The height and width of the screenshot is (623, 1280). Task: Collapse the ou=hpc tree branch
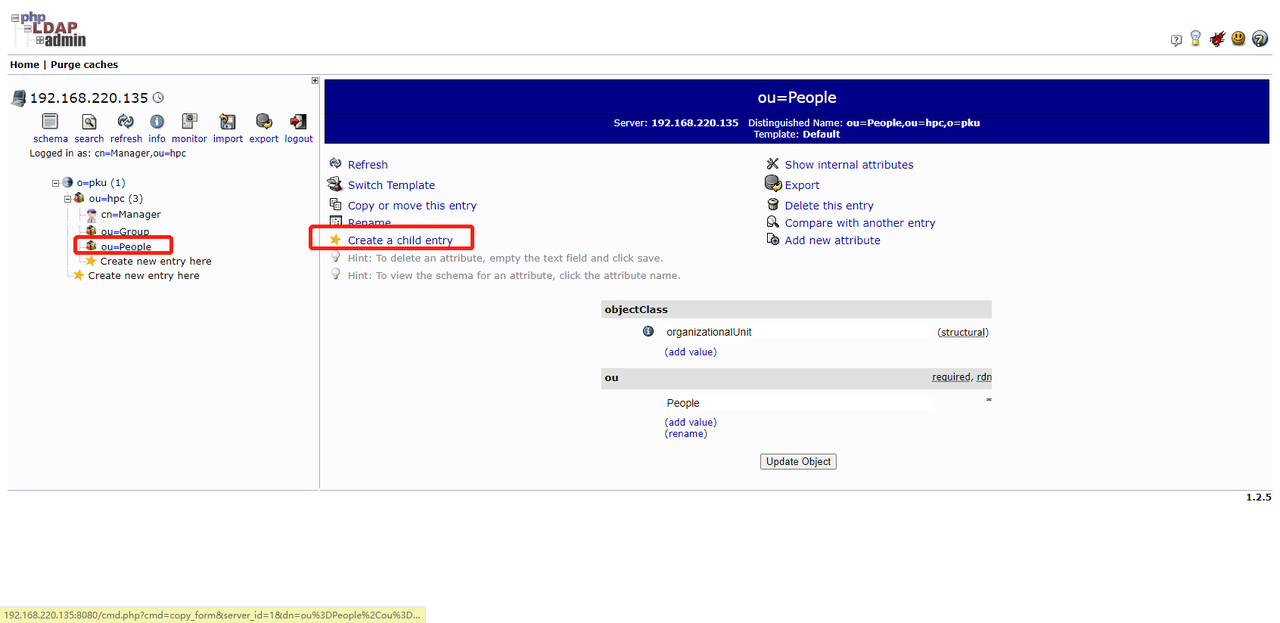(x=67, y=199)
